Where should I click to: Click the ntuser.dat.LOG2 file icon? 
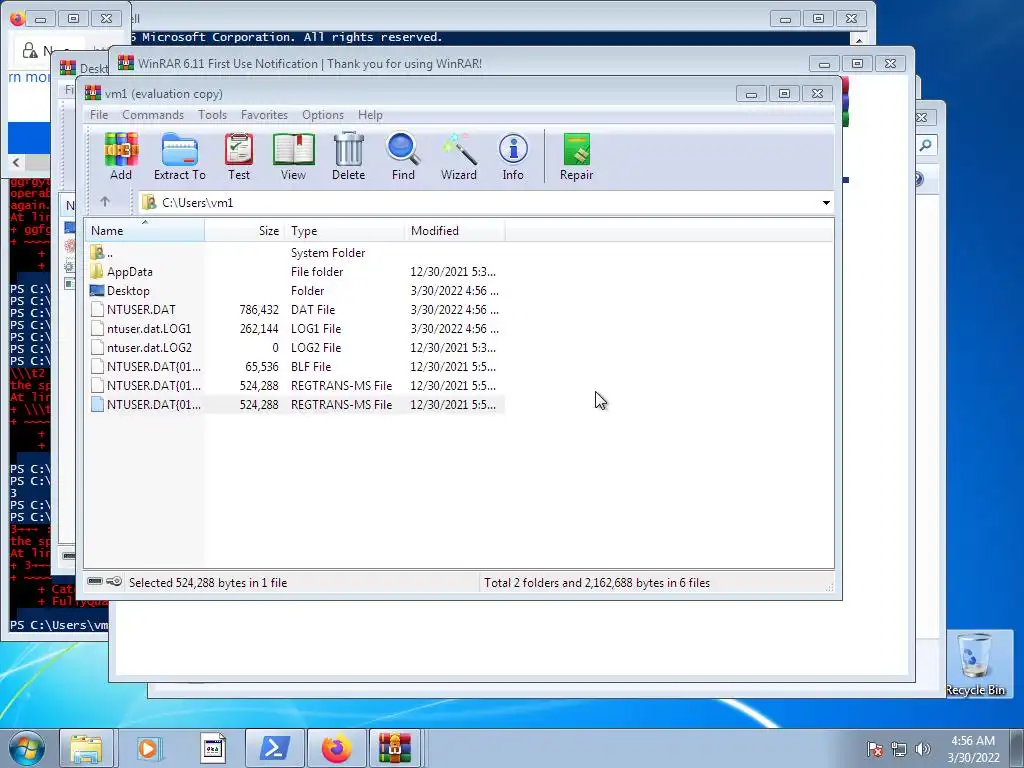point(97,347)
